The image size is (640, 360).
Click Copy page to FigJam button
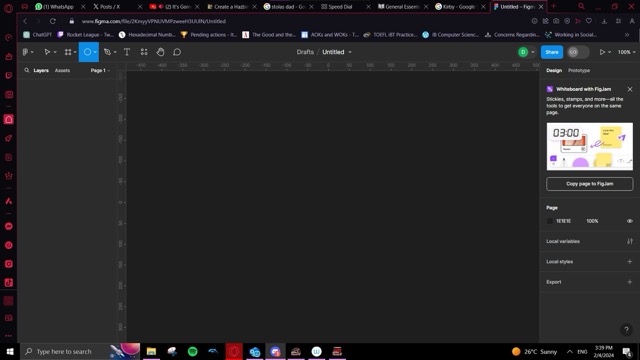click(589, 184)
